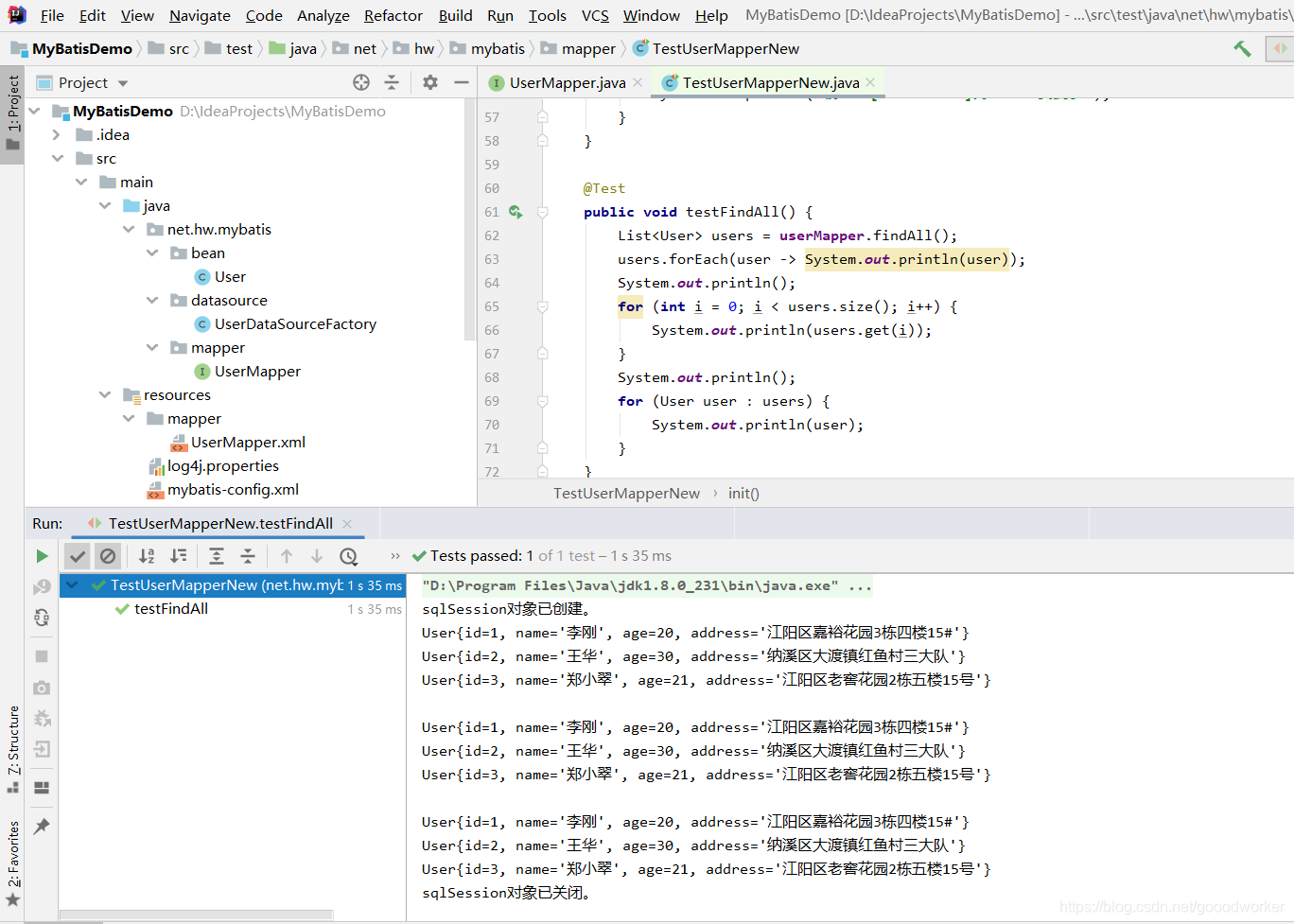Viewport: 1294px width, 924px height.
Task: Select testFindAll test result row
Action: point(233,609)
